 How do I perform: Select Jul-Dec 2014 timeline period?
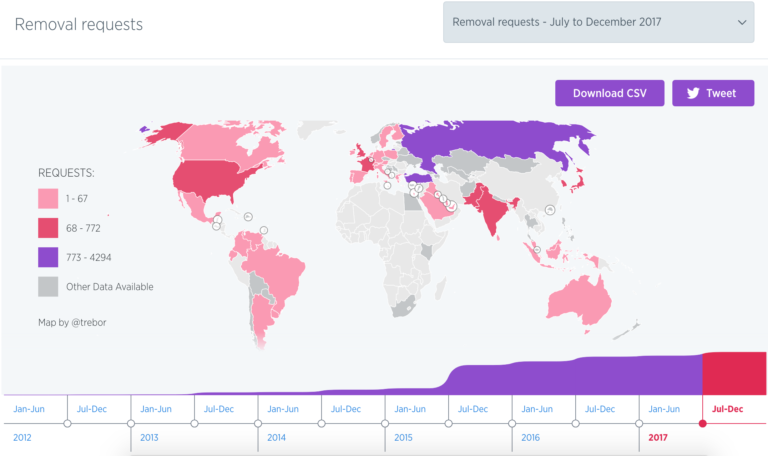[346, 409]
